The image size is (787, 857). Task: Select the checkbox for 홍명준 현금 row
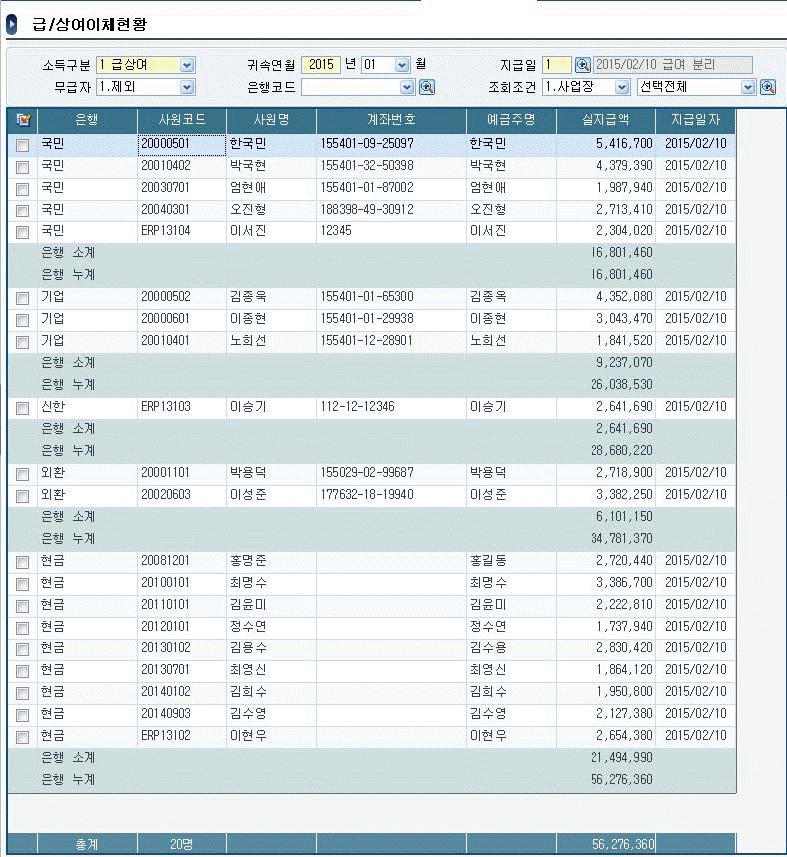coord(22,562)
